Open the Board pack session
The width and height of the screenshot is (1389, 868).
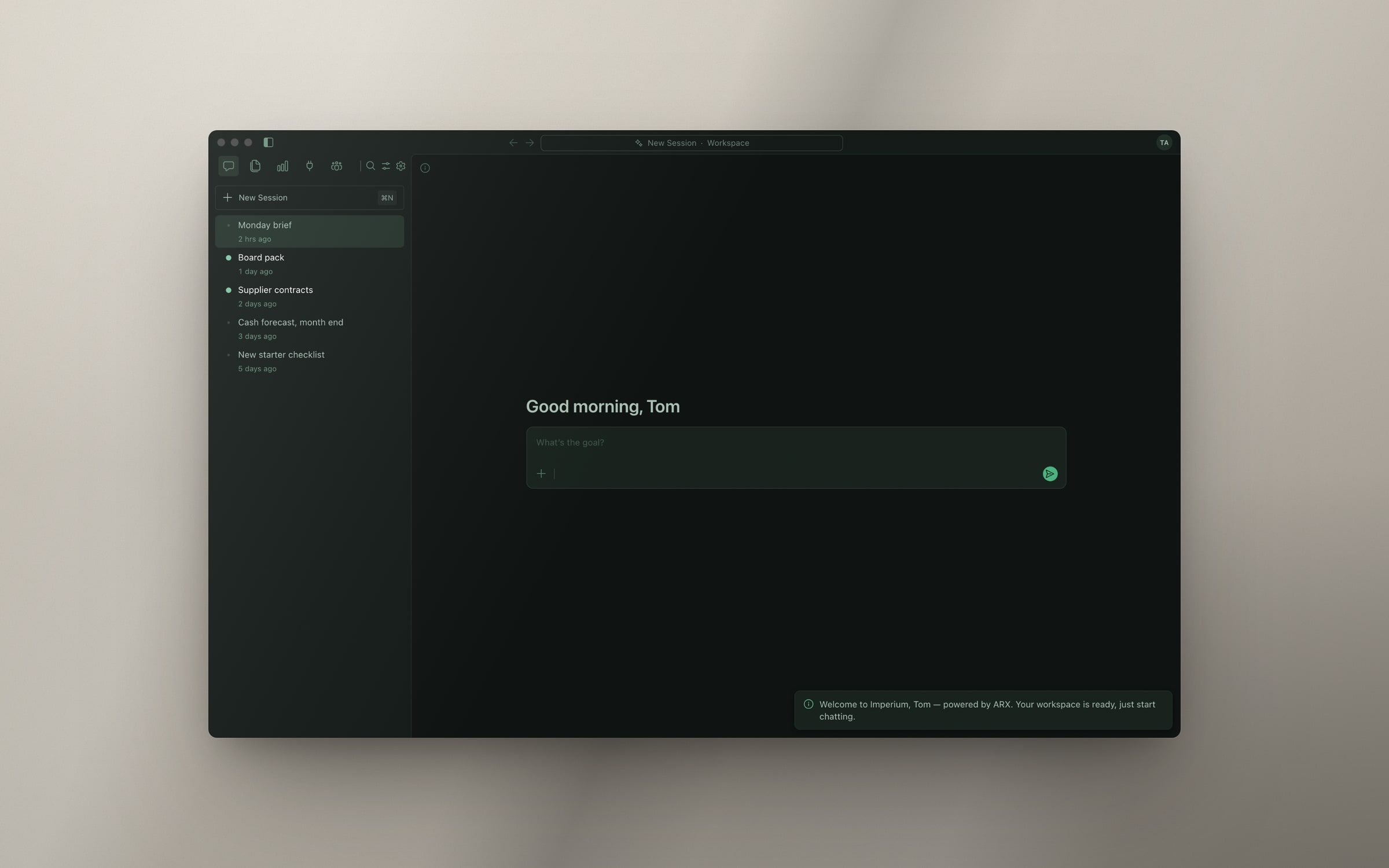(310, 264)
